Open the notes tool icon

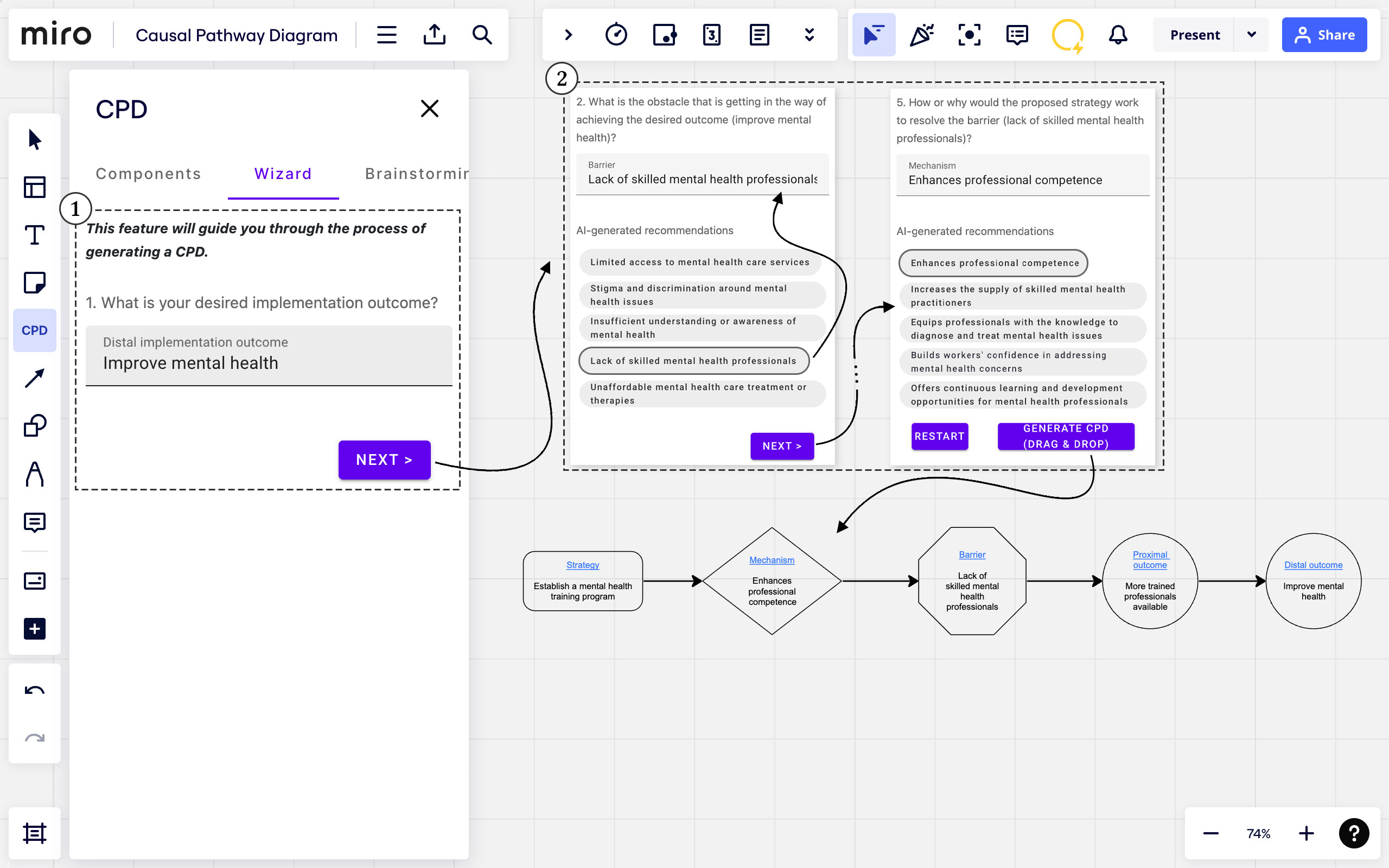760,35
